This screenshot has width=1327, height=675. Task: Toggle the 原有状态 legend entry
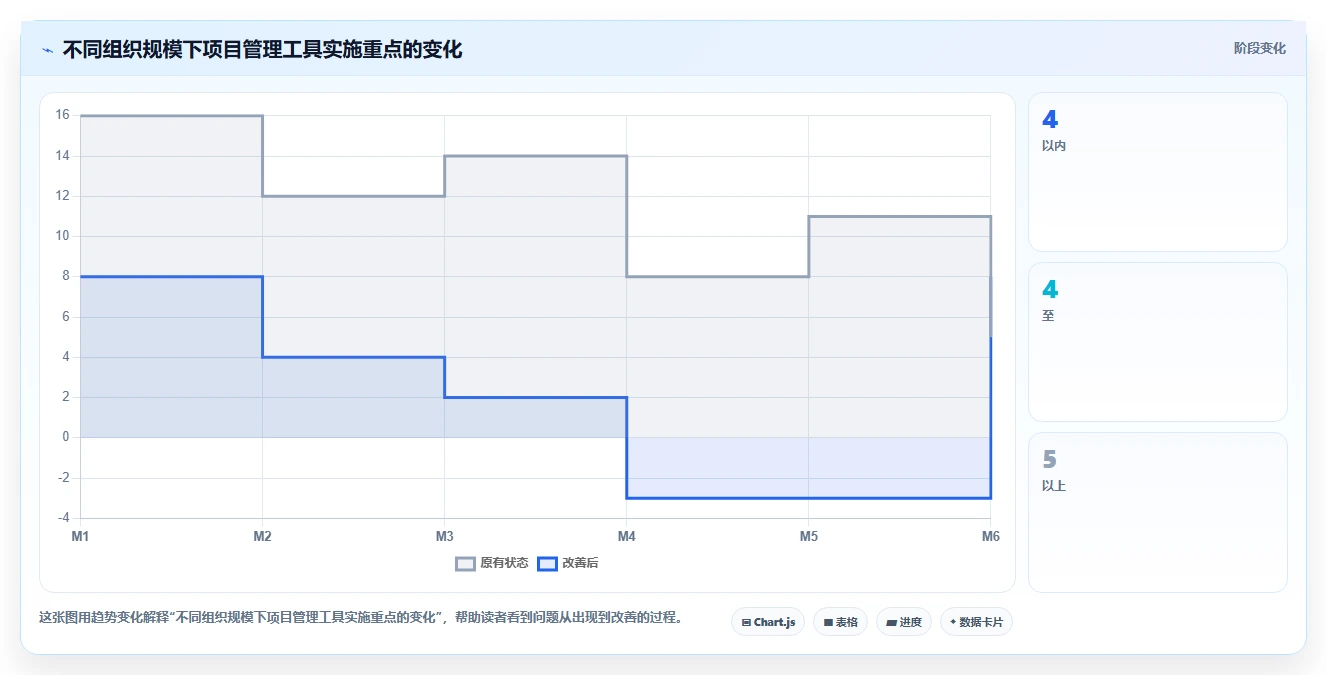click(492, 563)
